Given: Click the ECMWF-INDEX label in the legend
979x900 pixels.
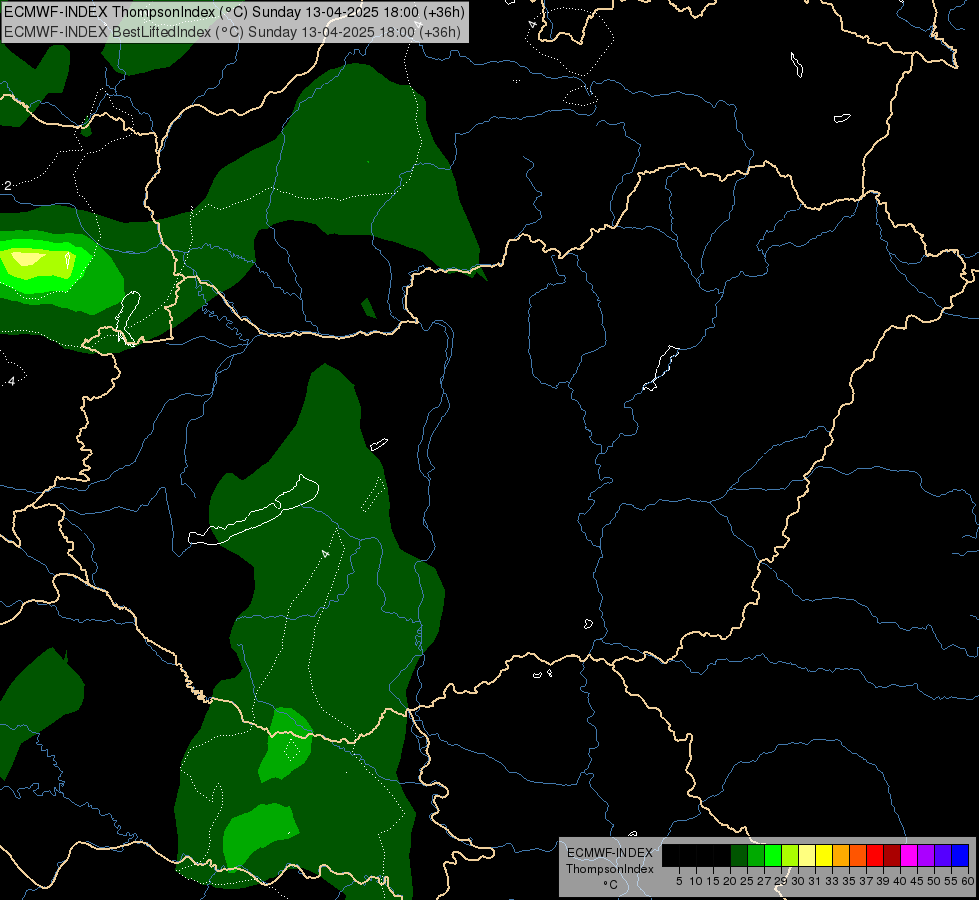Looking at the screenshot, I should coord(610,853).
